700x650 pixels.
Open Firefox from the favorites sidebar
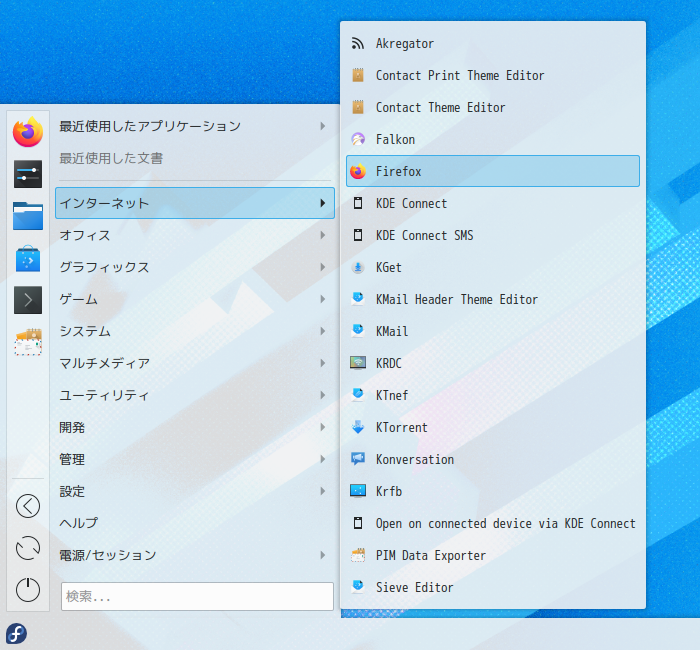[x=28, y=132]
